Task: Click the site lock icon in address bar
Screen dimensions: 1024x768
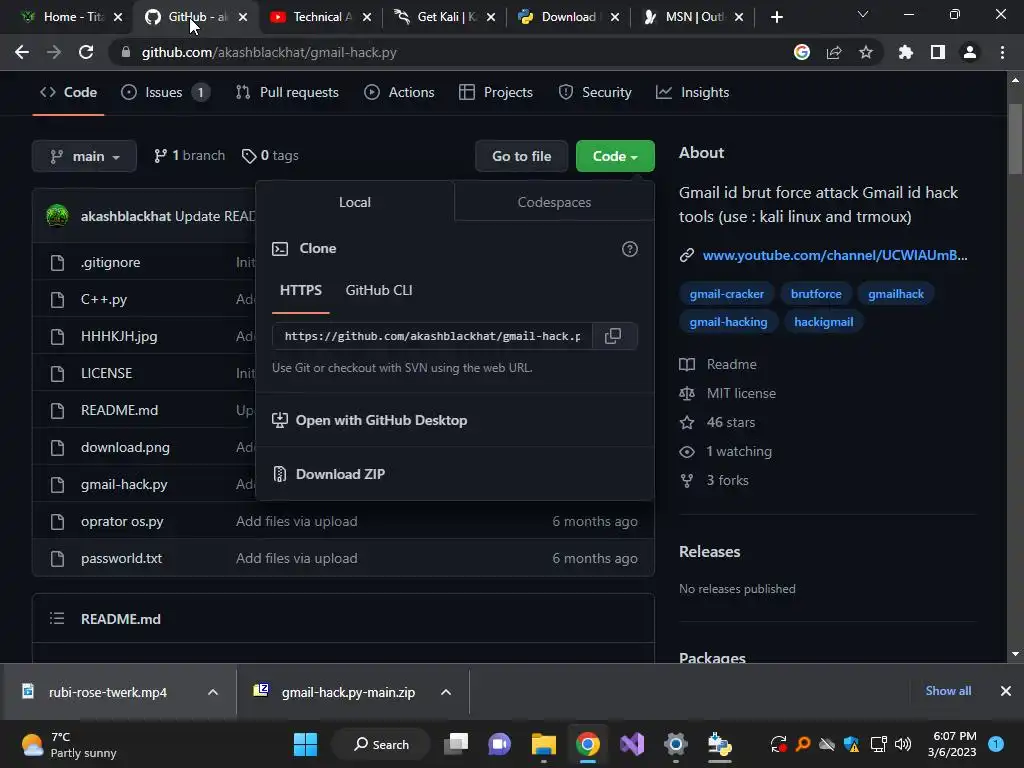Action: pyautogui.click(x=125, y=52)
